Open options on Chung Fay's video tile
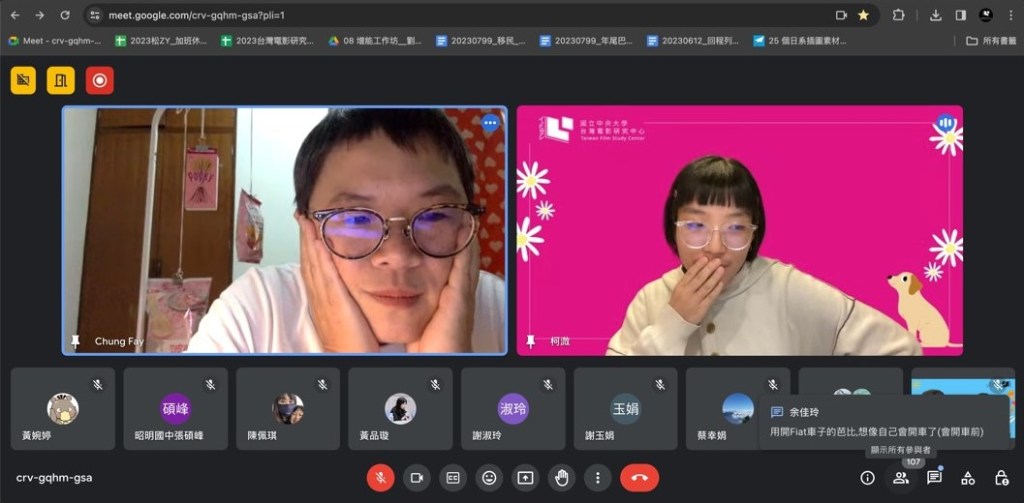 click(490, 124)
